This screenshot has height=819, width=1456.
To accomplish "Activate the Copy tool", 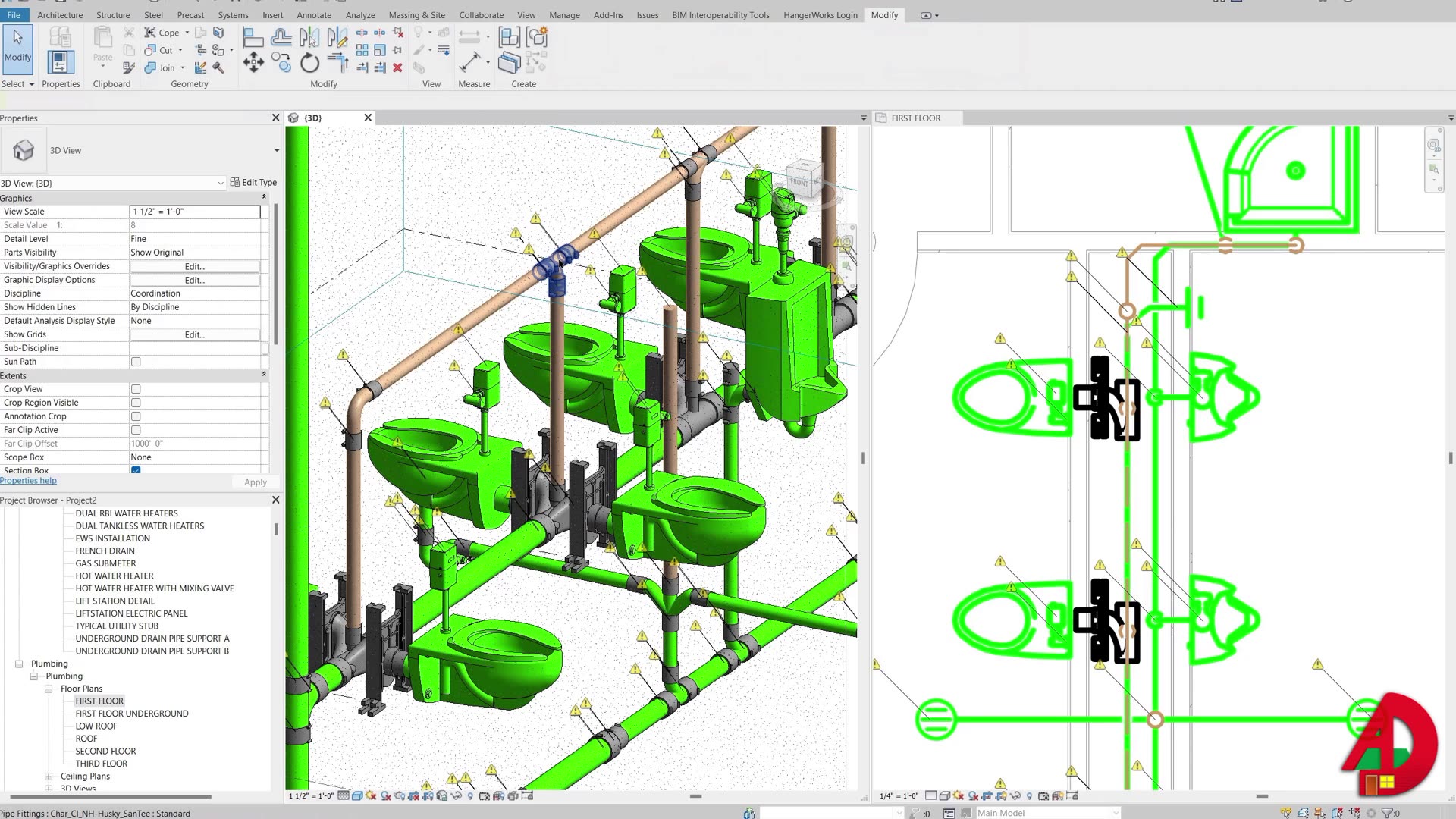I will click(x=281, y=62).
